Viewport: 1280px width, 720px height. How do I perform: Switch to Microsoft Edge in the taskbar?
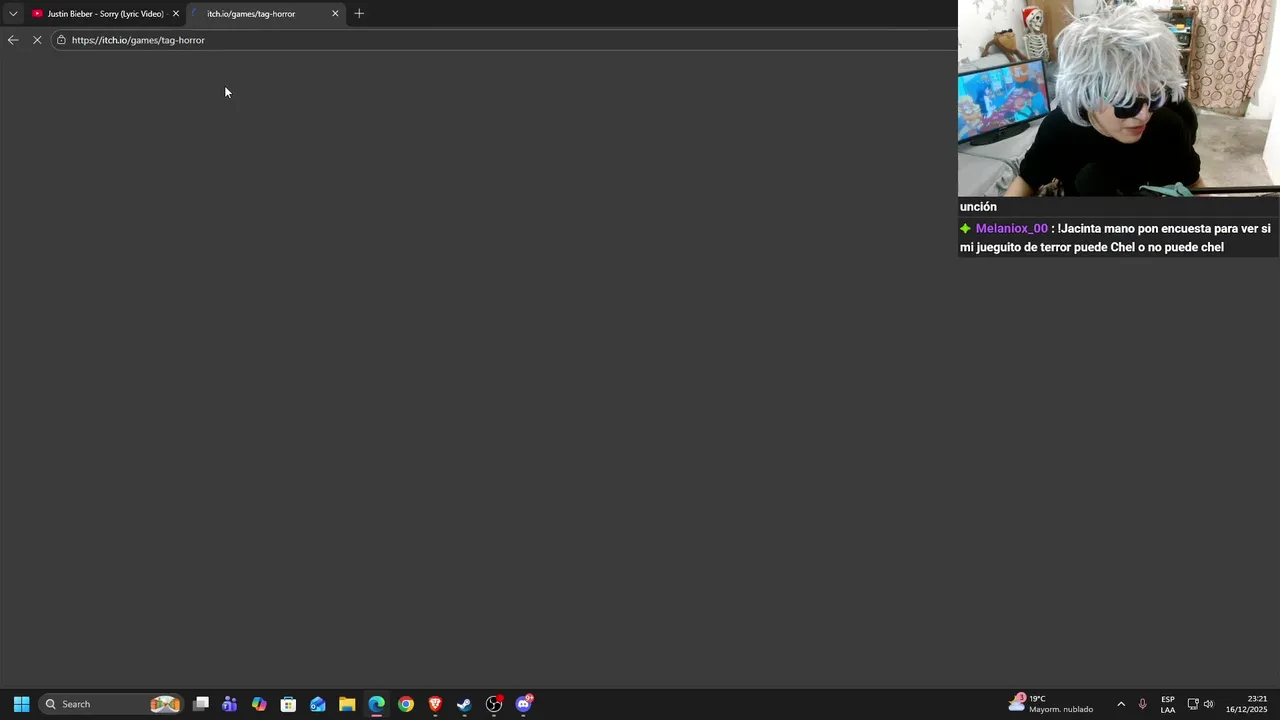click(x=376, y=704)
